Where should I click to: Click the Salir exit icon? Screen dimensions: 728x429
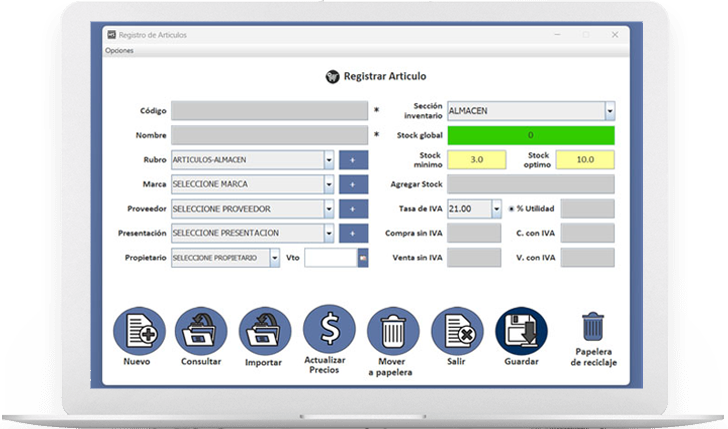tap(457, 330)
